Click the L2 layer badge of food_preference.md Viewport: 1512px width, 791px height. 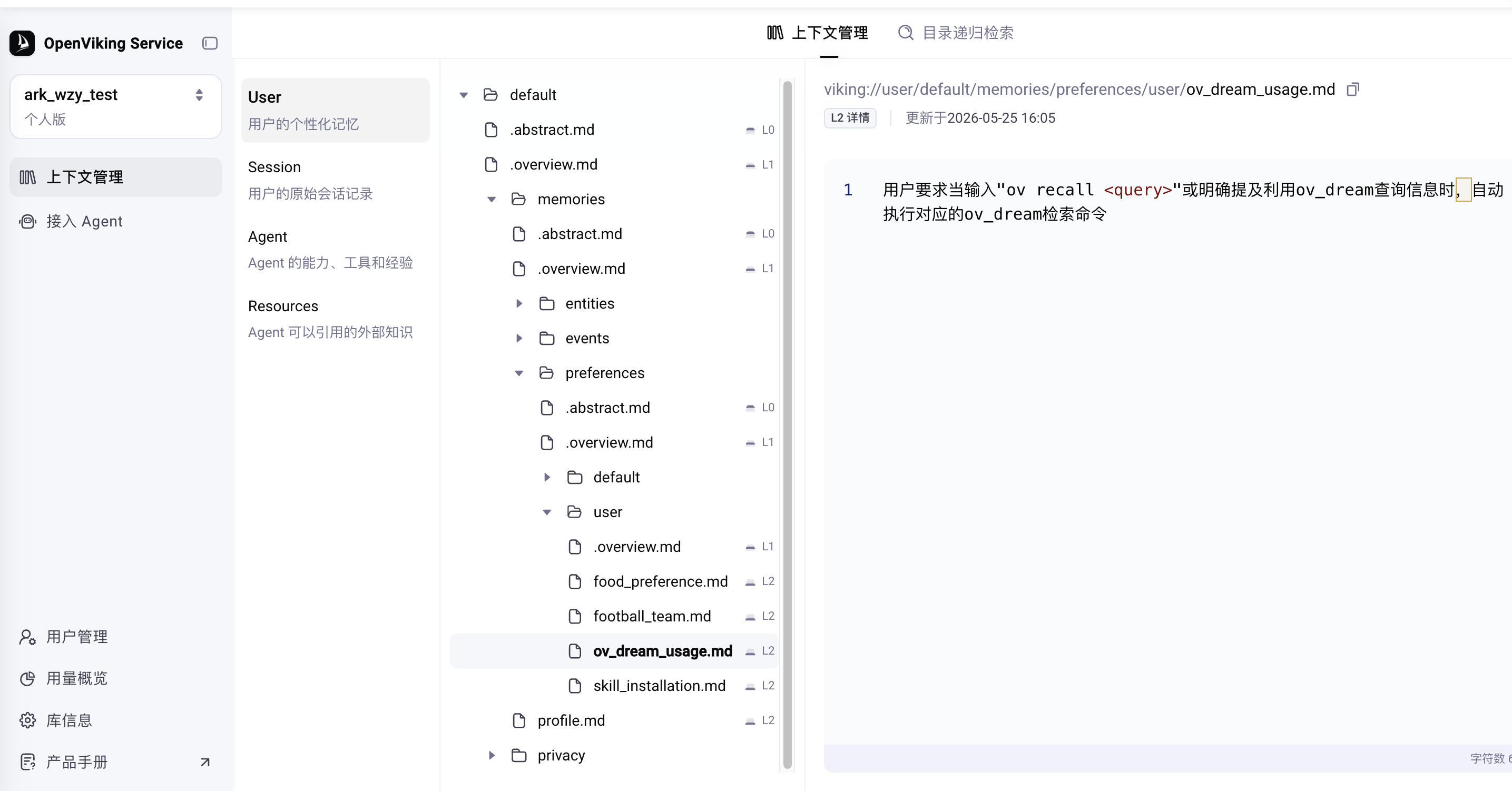coord(760,581)
